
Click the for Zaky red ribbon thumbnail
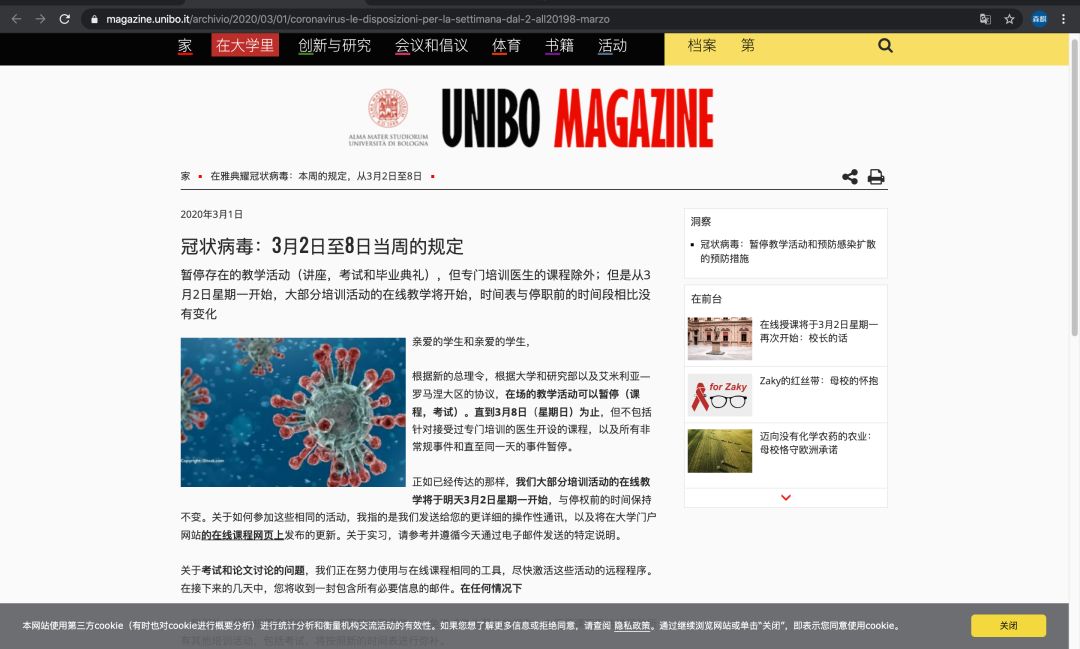720,395
